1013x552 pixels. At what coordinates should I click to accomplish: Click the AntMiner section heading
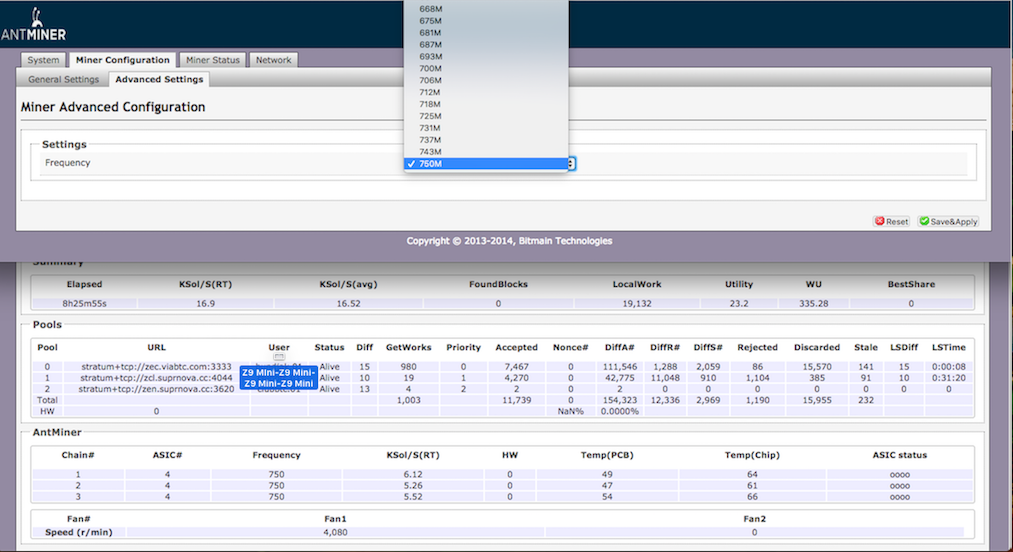pos(57,432)
